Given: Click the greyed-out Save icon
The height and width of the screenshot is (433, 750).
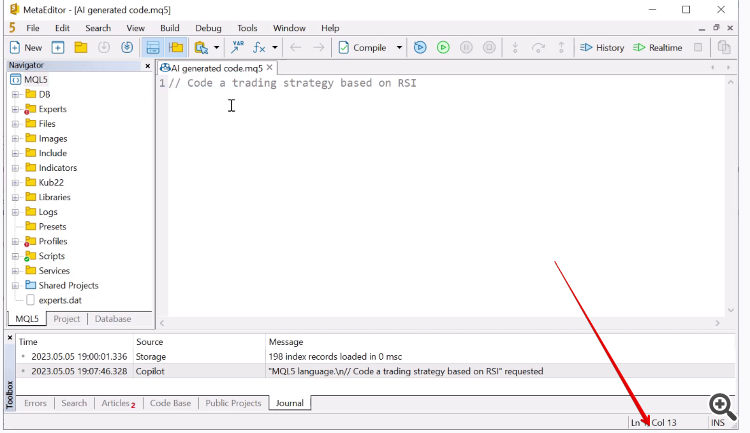Looking at the screenshot, I should 104,47.
